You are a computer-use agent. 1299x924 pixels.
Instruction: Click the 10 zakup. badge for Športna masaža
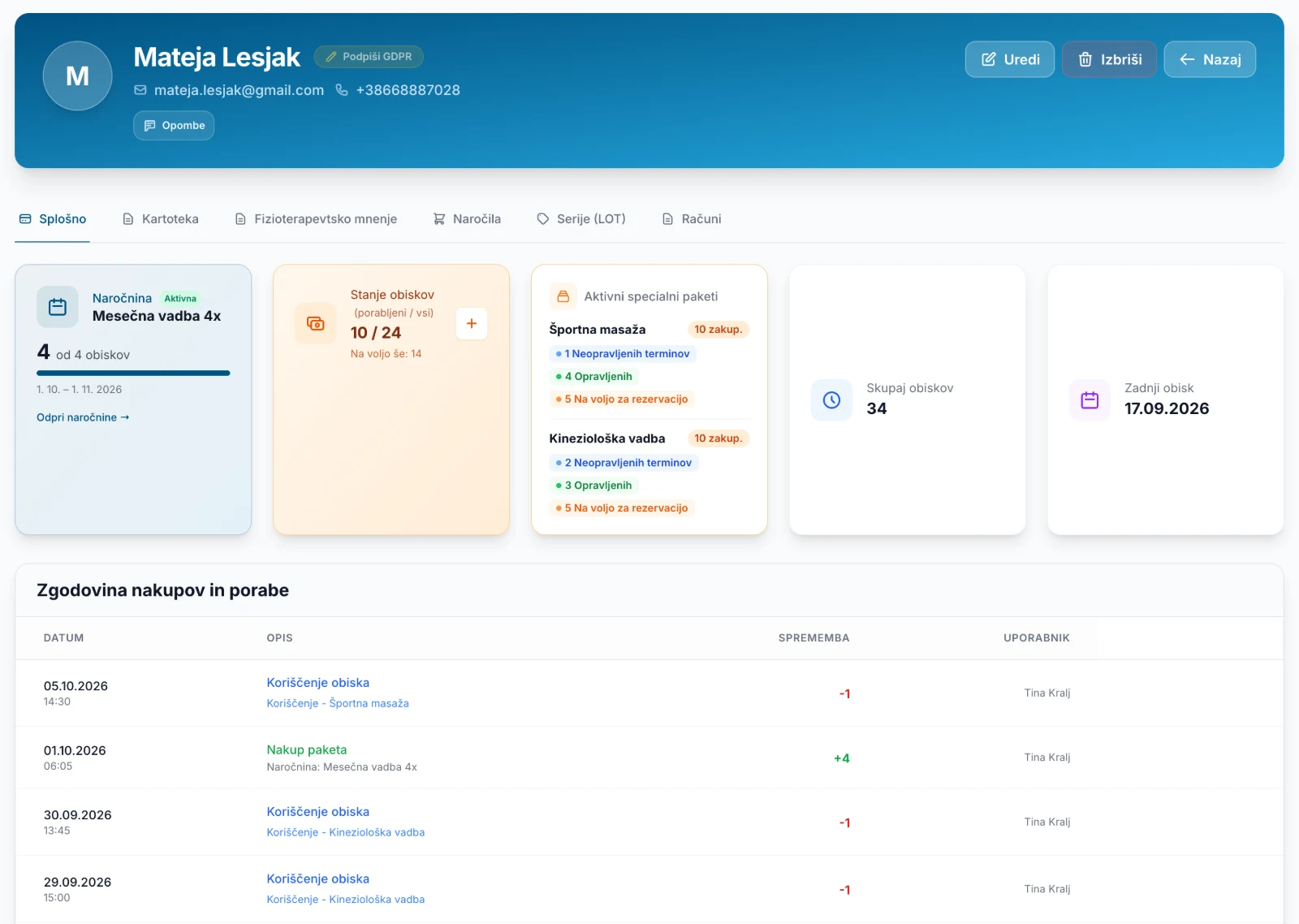719,330
